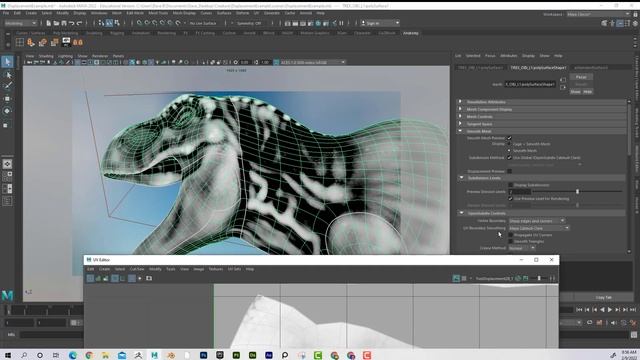Screen dimensions: 640x360
Task: Click the play forward playback button
Action: coord(610,310)
